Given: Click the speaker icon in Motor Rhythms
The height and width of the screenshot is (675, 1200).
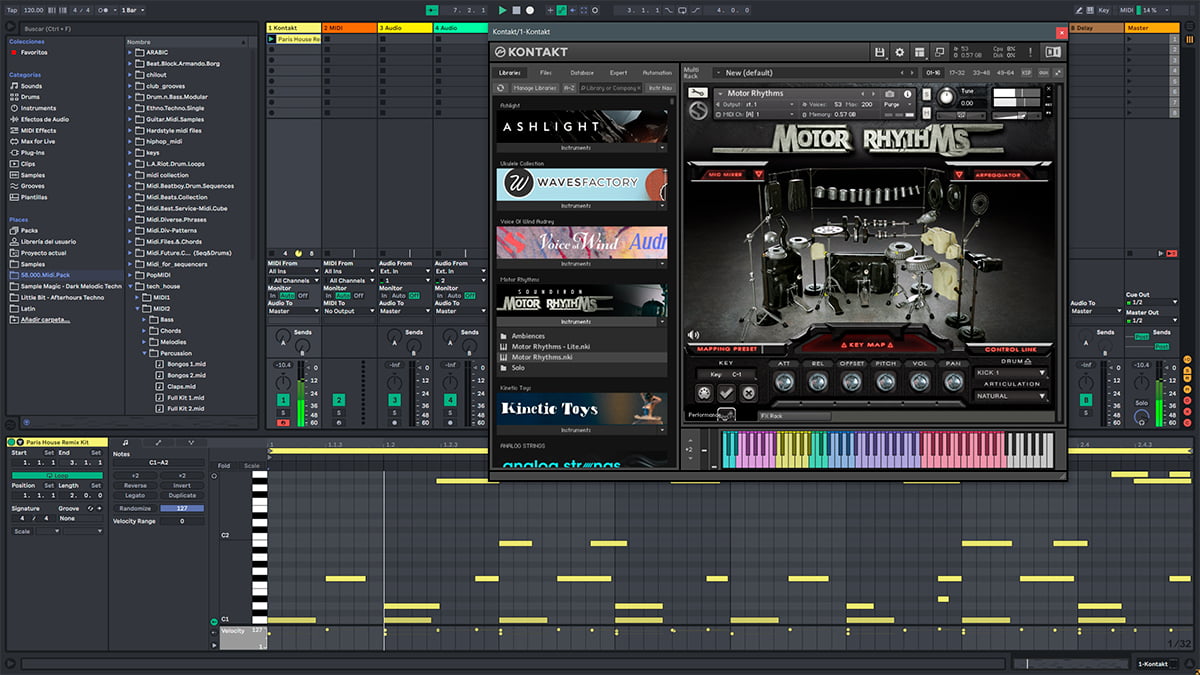Looking at the screenshot, I should (x=693, y=335).
